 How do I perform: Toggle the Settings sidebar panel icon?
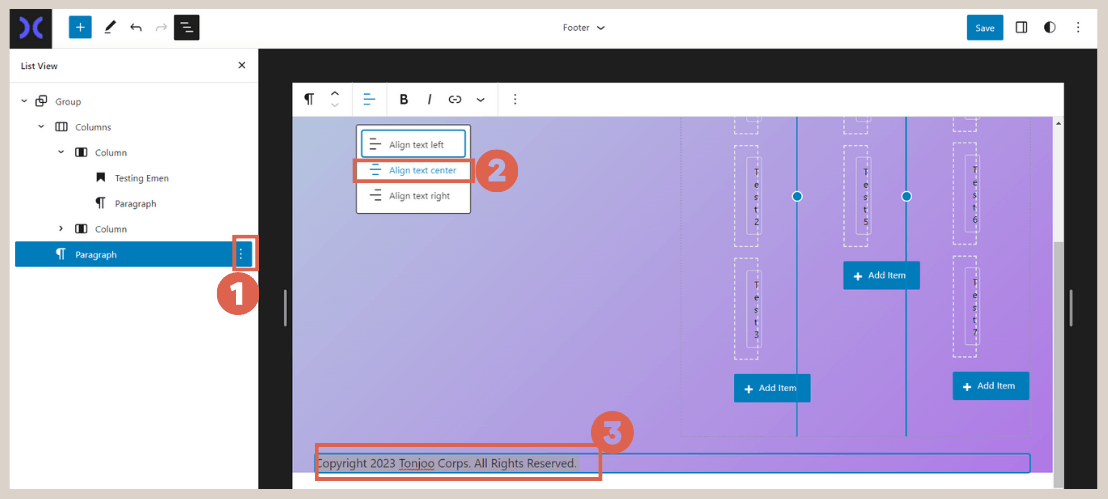coord(1021,27)
